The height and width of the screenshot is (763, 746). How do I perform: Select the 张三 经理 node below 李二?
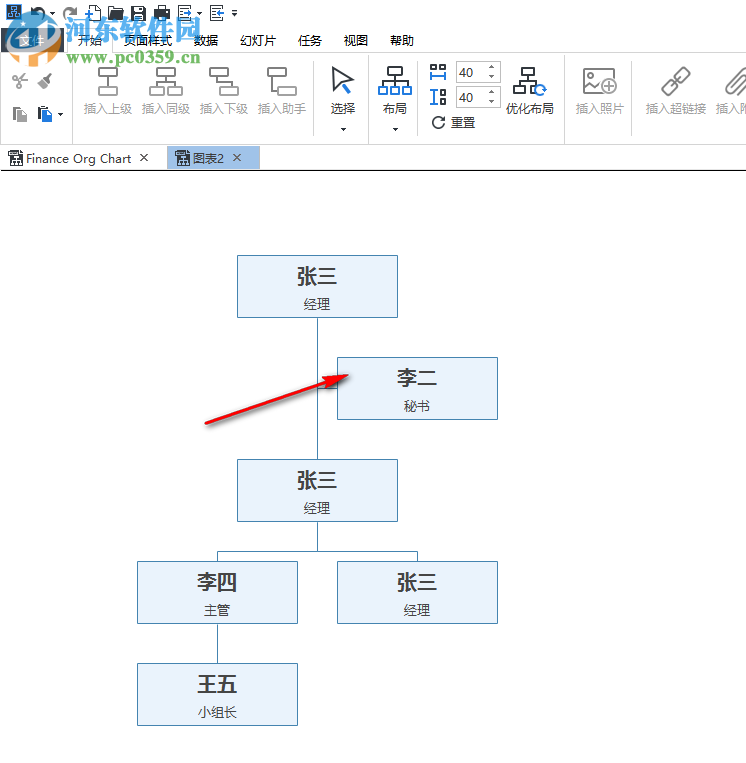coord(317,490)
